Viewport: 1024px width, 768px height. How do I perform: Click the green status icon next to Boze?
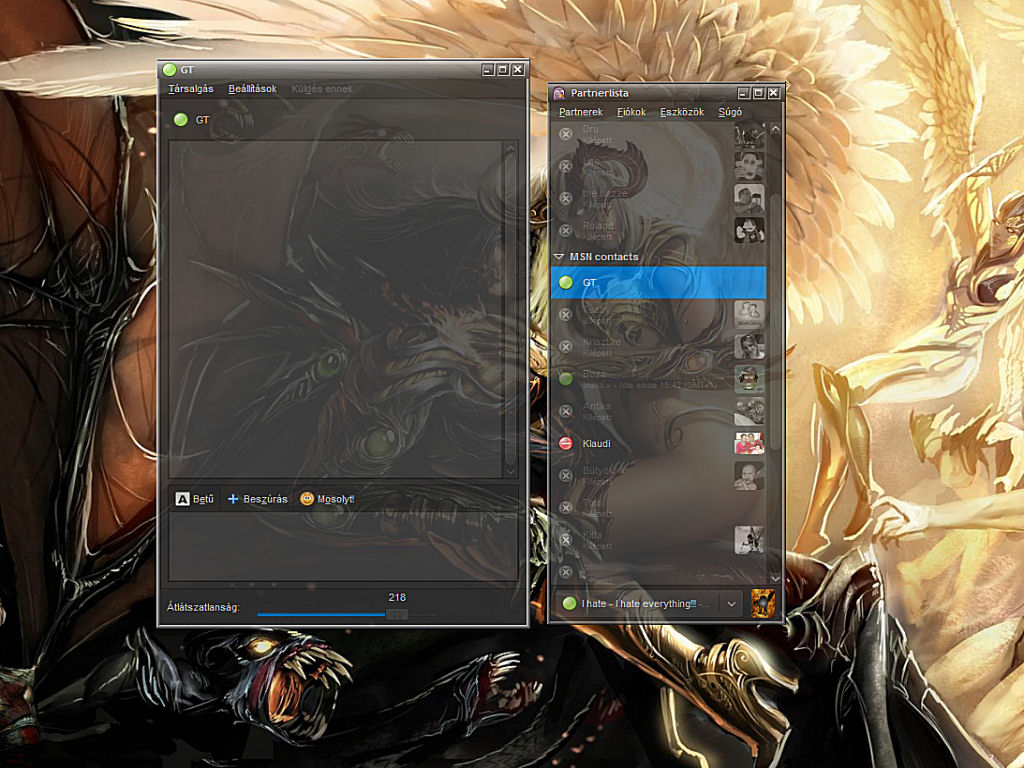[565, 379]
